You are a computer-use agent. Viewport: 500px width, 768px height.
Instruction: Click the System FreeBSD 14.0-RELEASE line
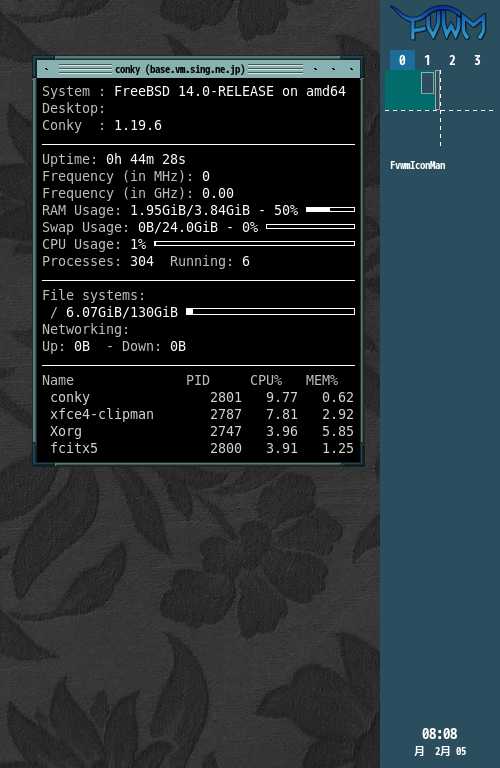[194, 92]
